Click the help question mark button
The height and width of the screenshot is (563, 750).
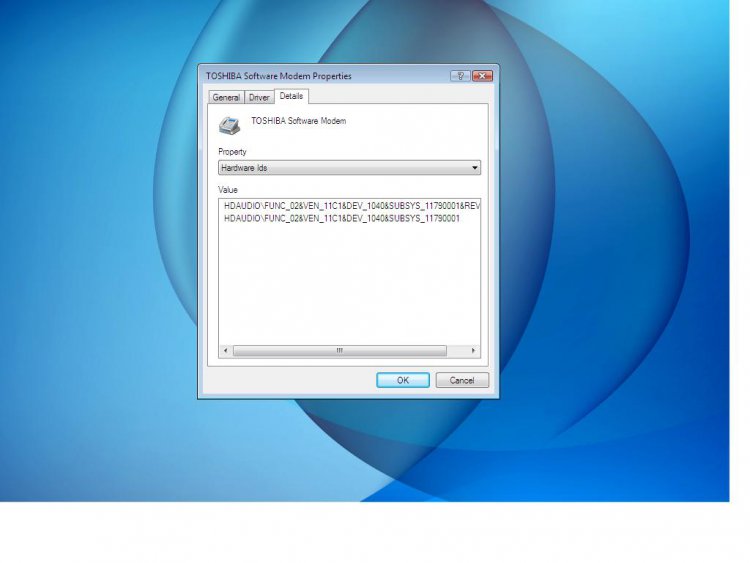tap(460, 76)
